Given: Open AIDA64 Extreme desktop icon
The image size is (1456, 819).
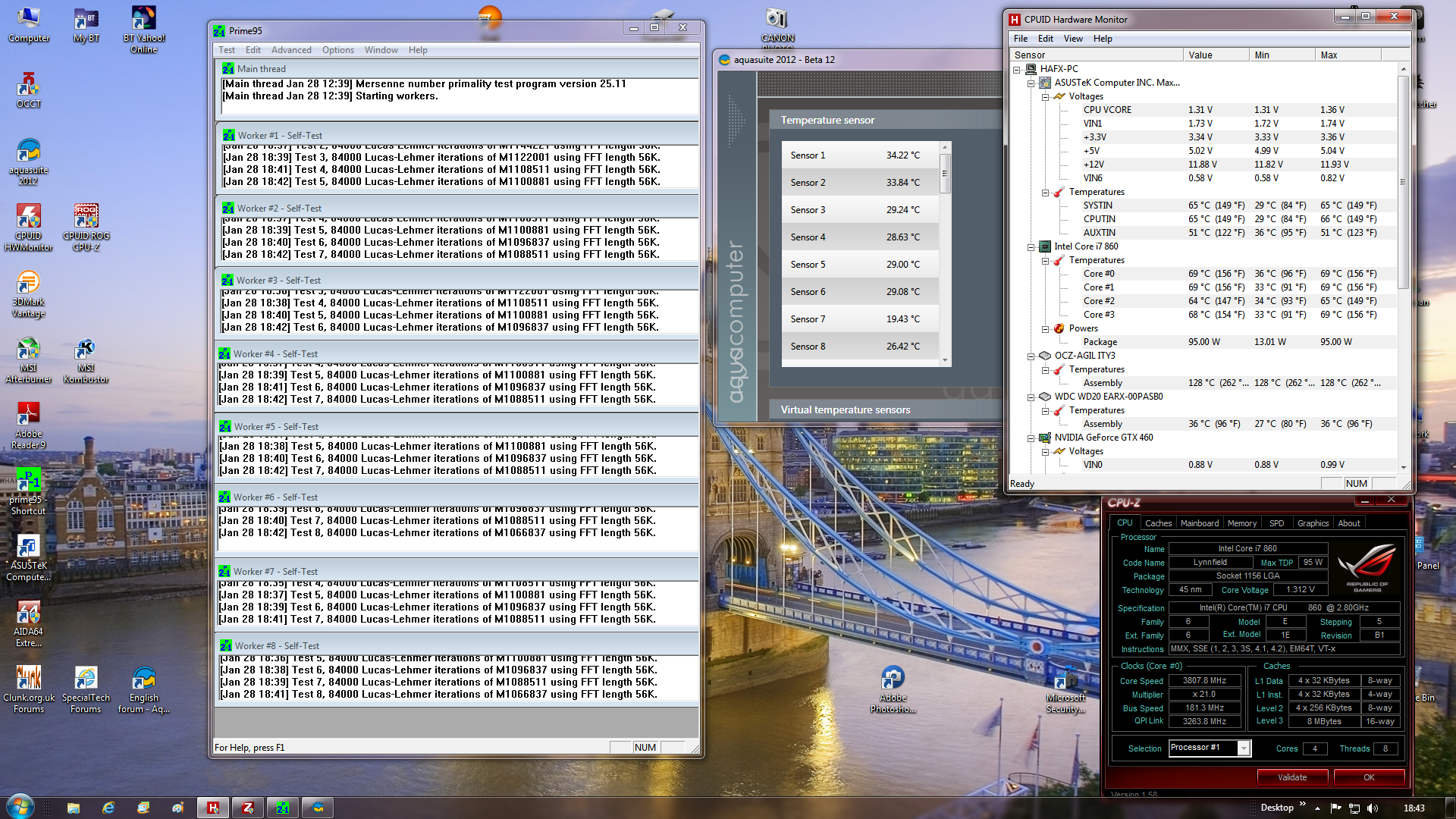Looking at the screenshot, I should [29, 623].
